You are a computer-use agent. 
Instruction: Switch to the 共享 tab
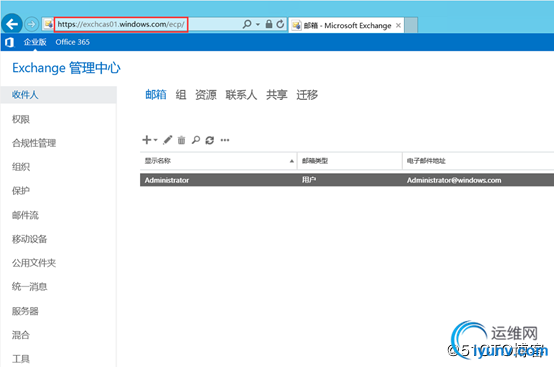(277, 95)
